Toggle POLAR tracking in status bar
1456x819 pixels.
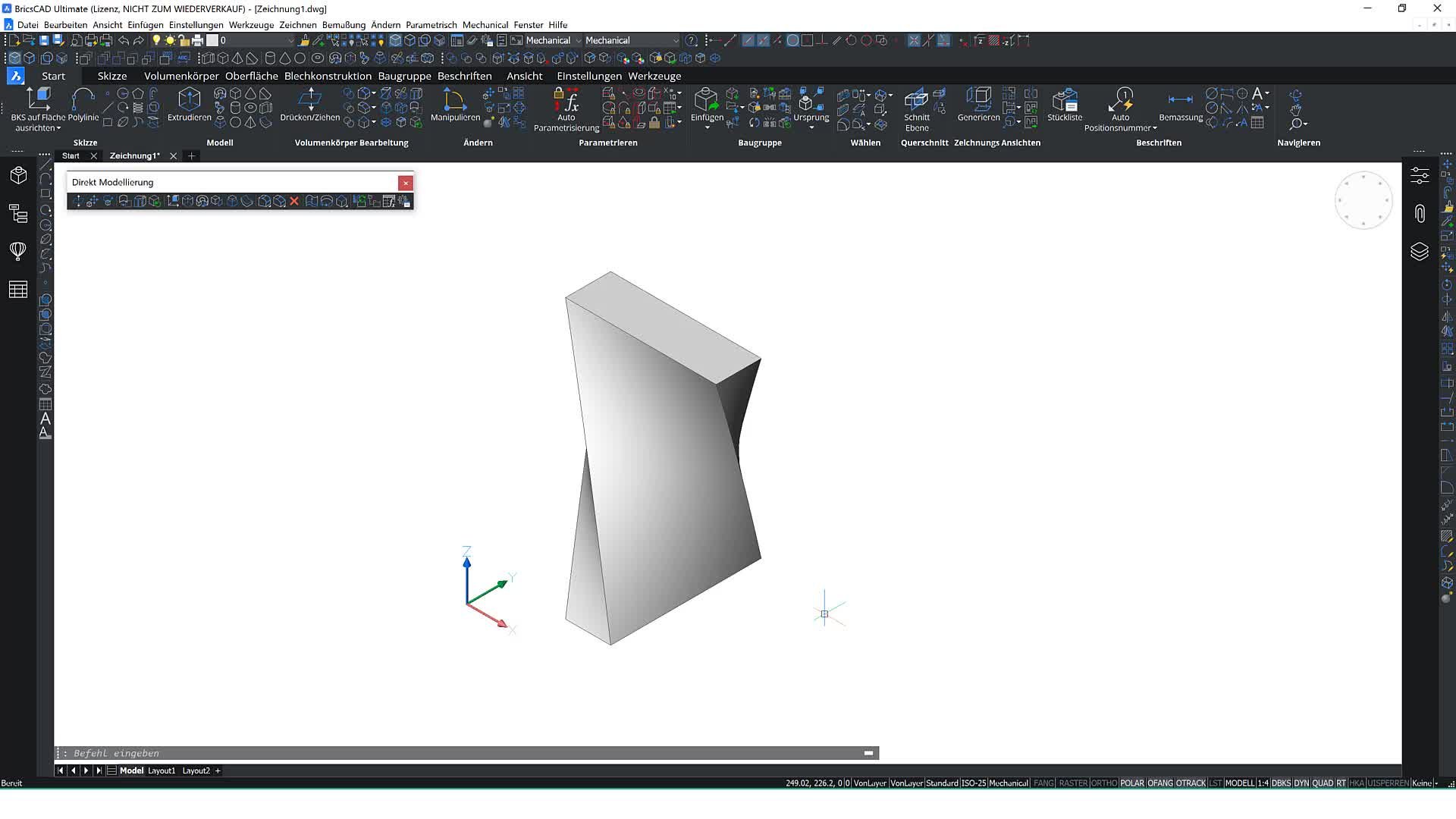tap(1132, 783)
